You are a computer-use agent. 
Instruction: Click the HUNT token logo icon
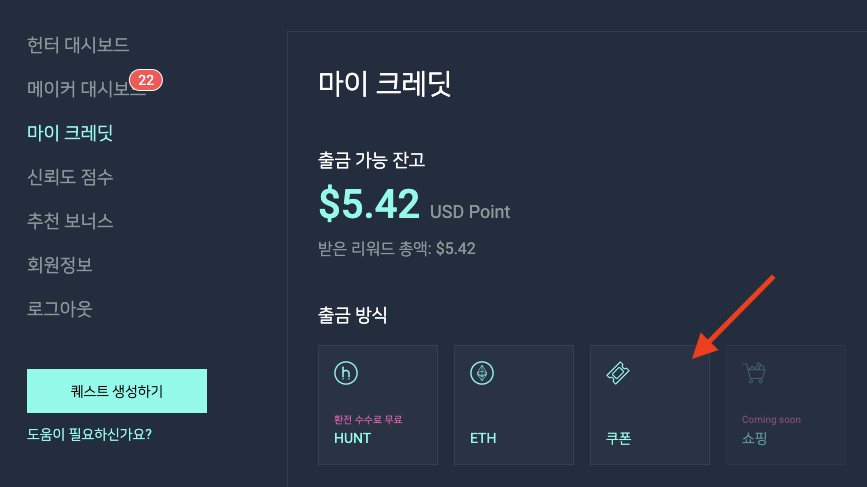click(346, 373)
